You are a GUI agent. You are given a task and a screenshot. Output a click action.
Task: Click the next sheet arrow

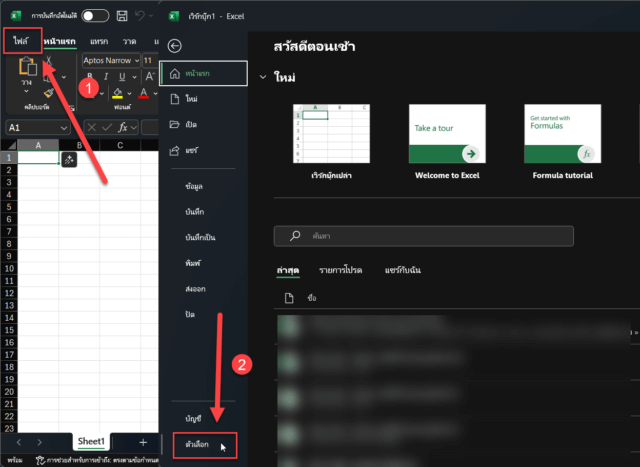39,442
